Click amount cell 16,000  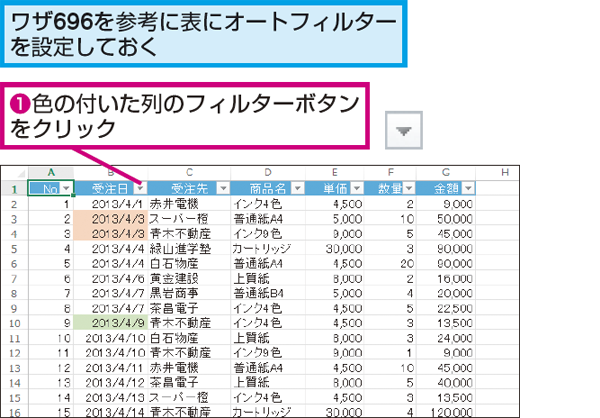(x=446, y=278)
